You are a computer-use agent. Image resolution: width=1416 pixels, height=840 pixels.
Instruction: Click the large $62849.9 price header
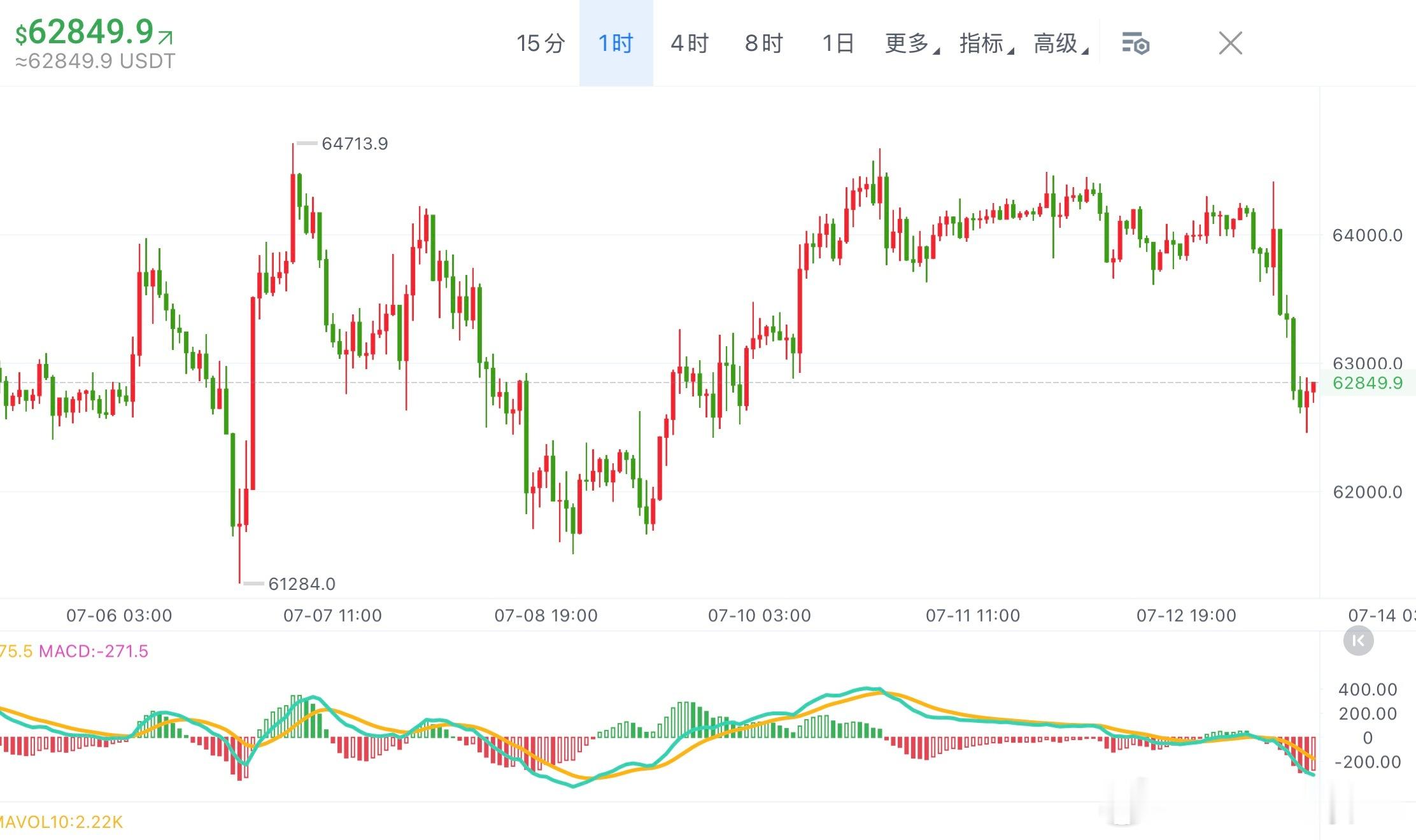[x=85, y=32]
